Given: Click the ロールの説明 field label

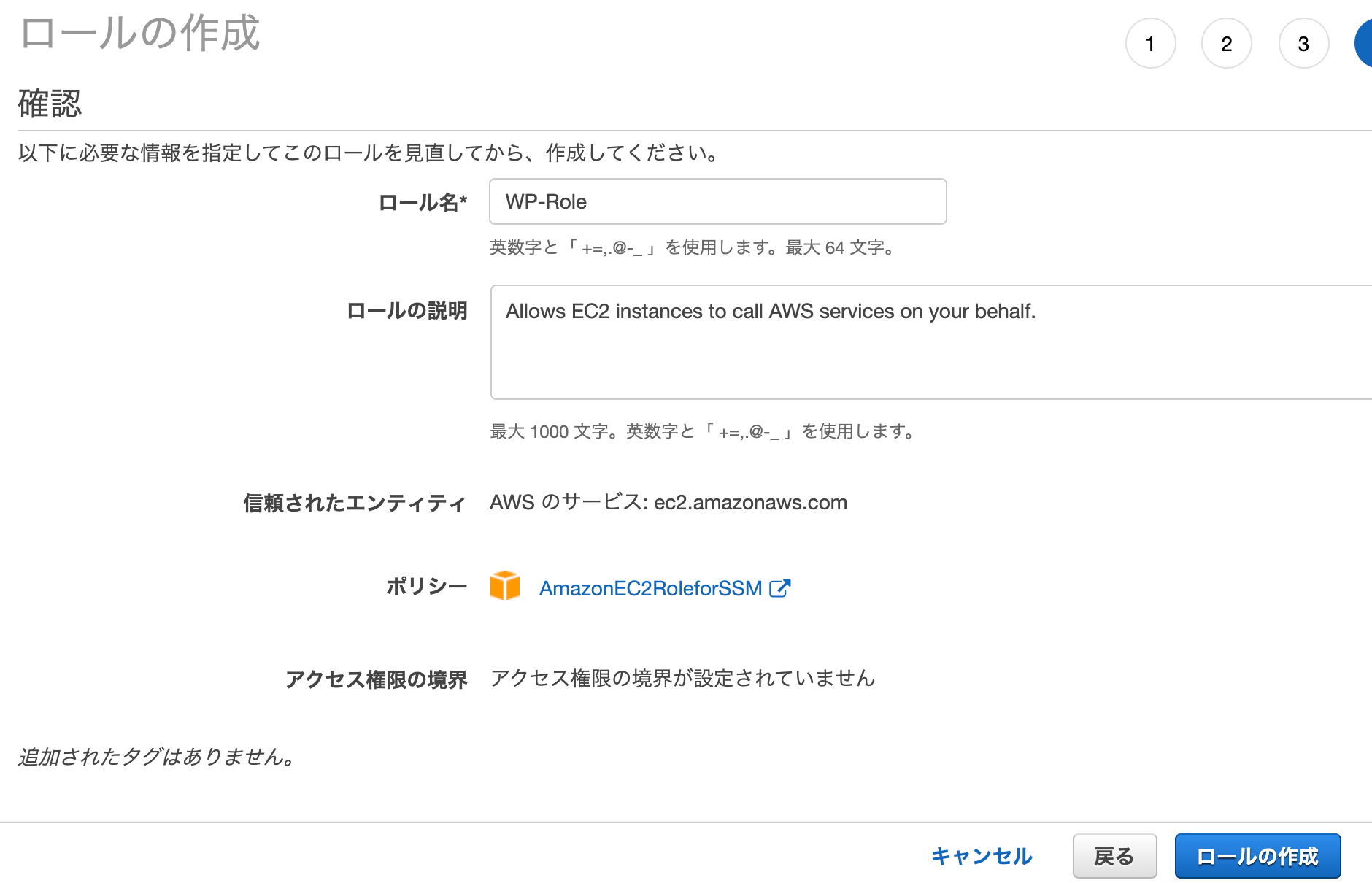Looking at the screenshot, I should 406,311.
